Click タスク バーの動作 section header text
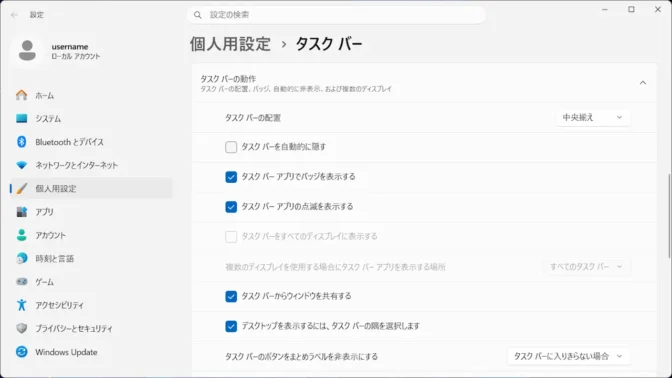 [228, 79]
